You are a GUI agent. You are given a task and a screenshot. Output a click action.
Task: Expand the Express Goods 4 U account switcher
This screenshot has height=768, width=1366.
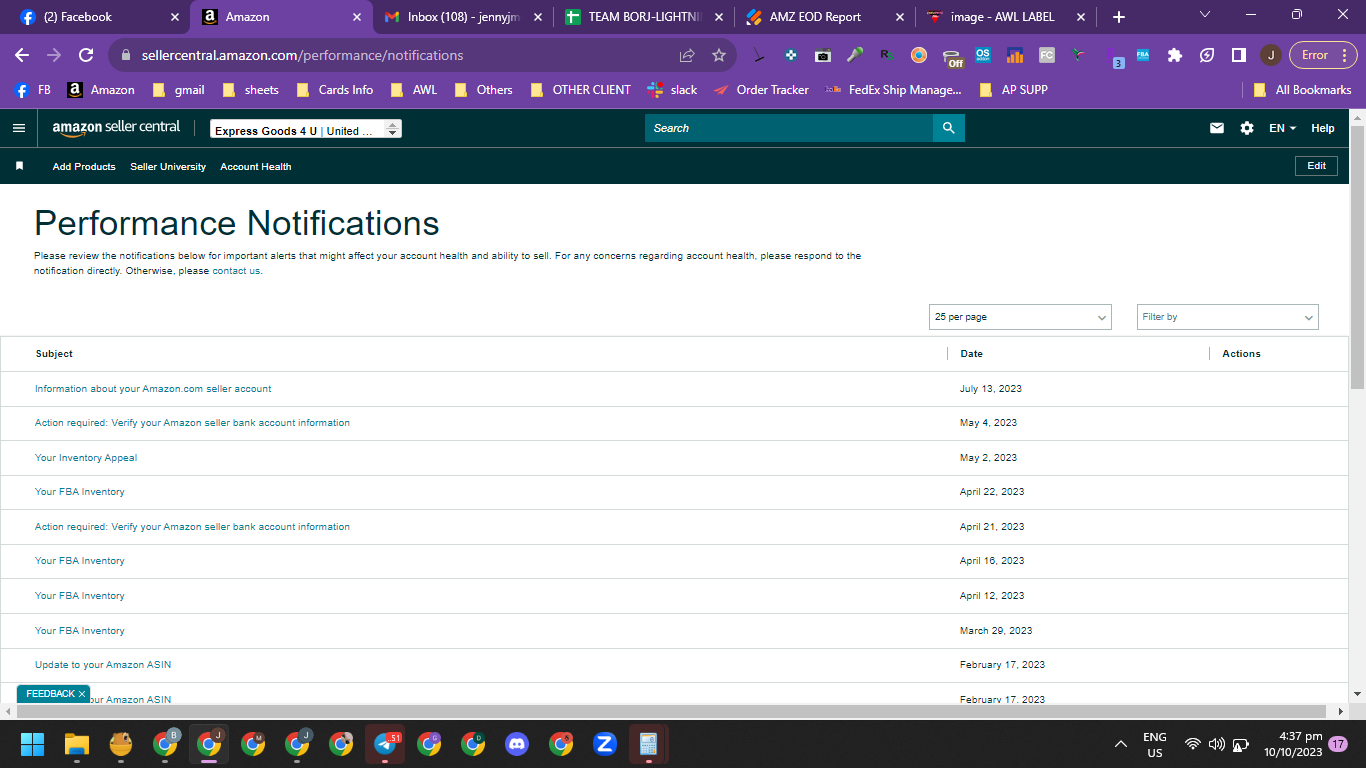pos(305,130)
